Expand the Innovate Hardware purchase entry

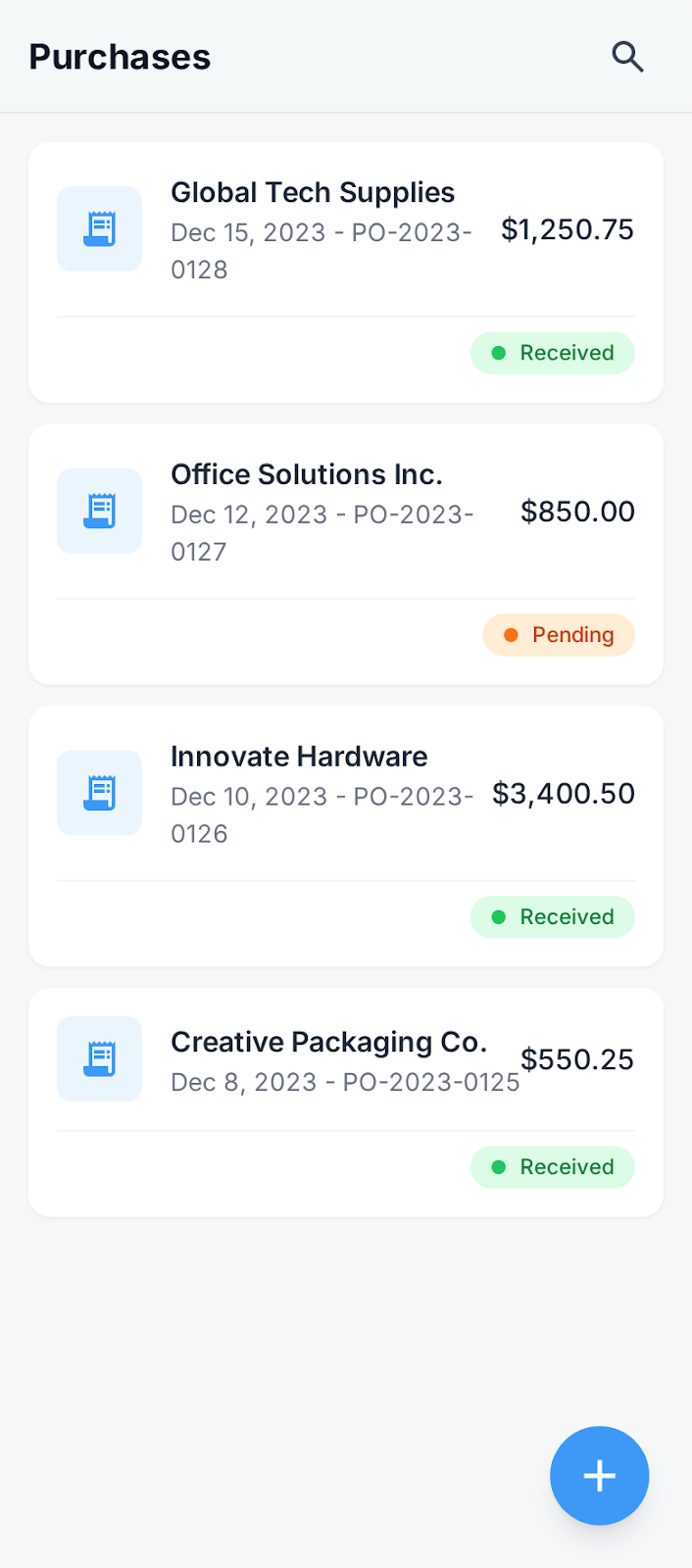pos(345,835)
